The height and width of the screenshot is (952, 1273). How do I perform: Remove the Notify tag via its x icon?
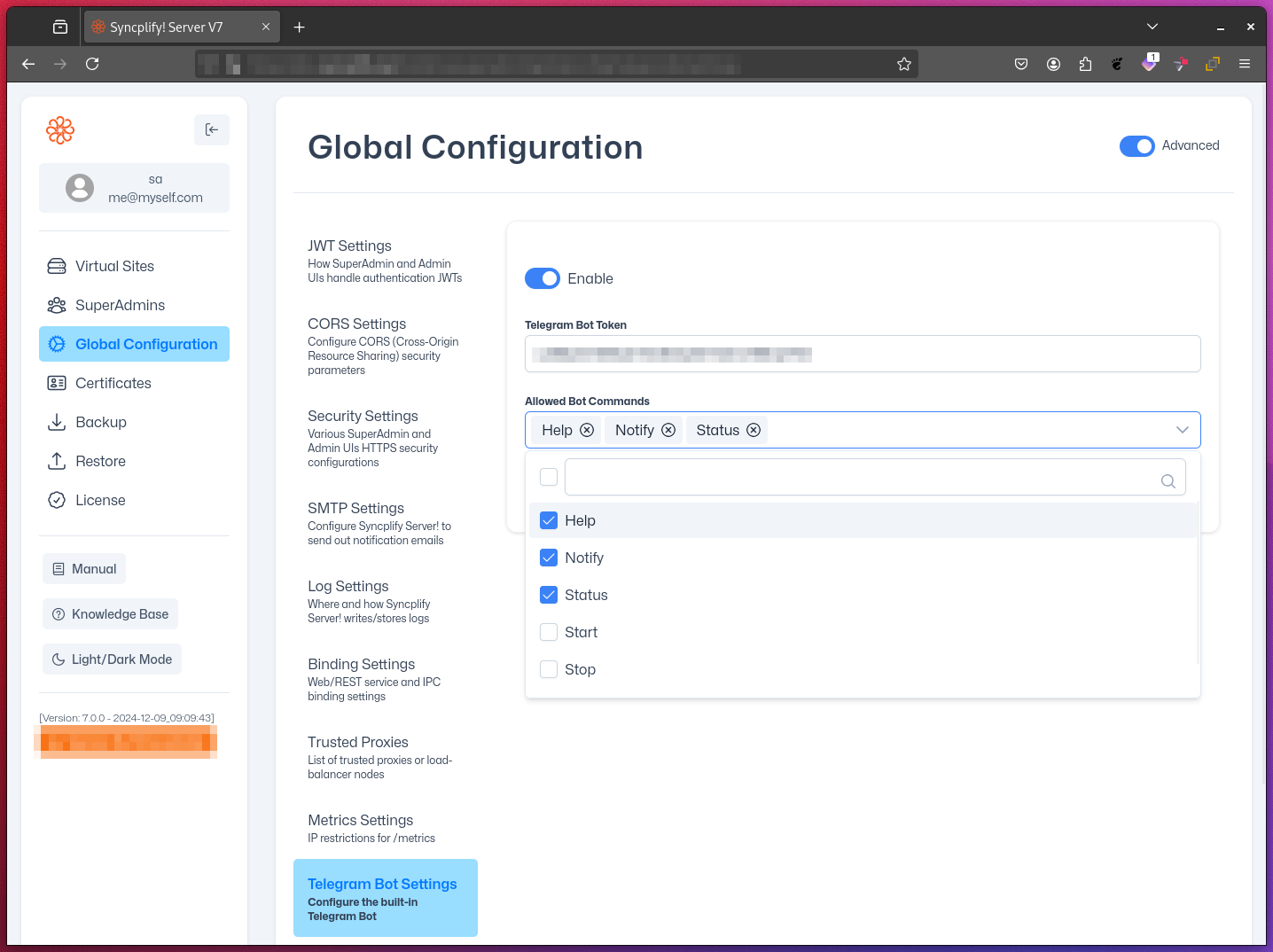[668, 430]
